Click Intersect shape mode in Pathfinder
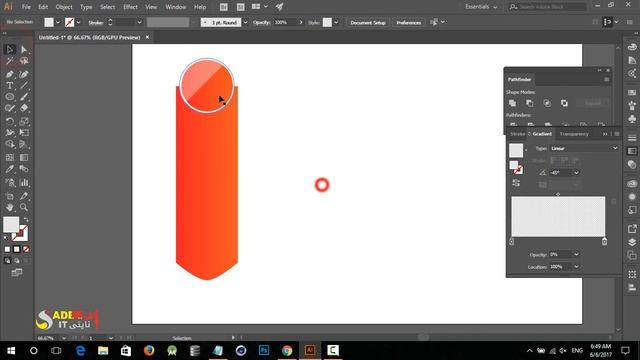 coord(547,103)
